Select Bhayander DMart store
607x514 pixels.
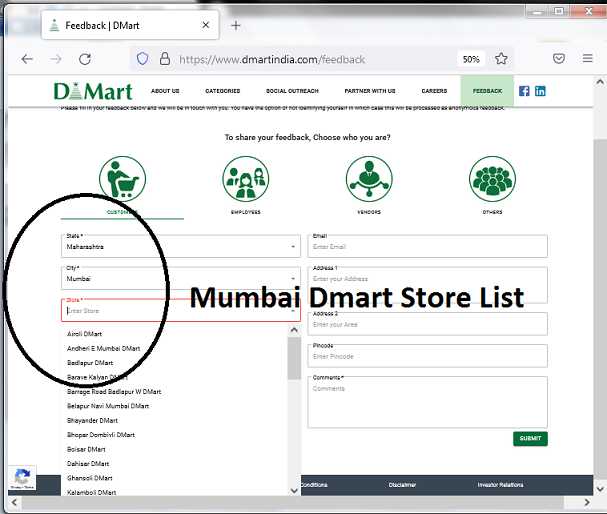coord(92,420)
